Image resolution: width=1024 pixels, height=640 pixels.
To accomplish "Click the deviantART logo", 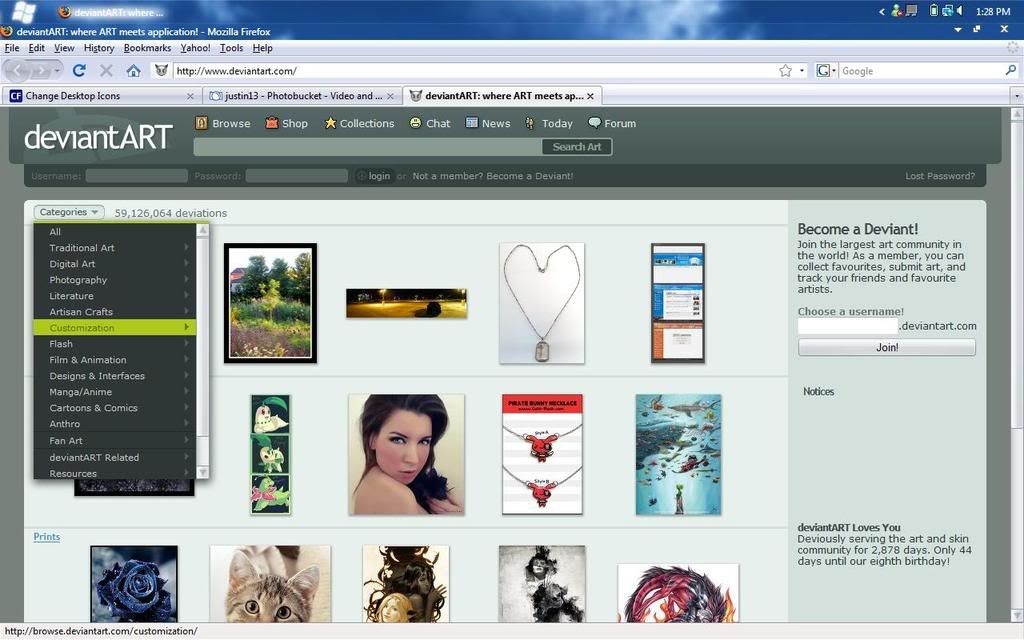I will 98,137.
